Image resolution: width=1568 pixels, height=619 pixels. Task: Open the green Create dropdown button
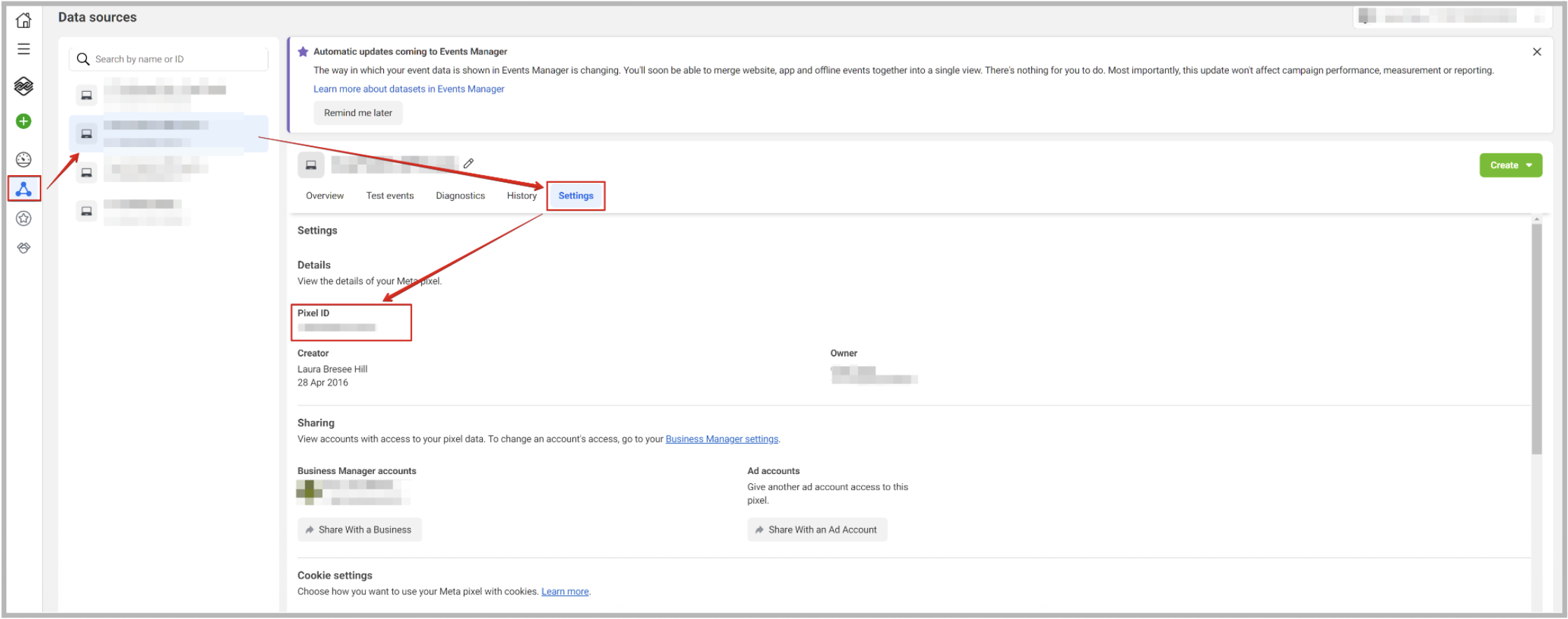pyautogui.click(x=1511, y=165)
